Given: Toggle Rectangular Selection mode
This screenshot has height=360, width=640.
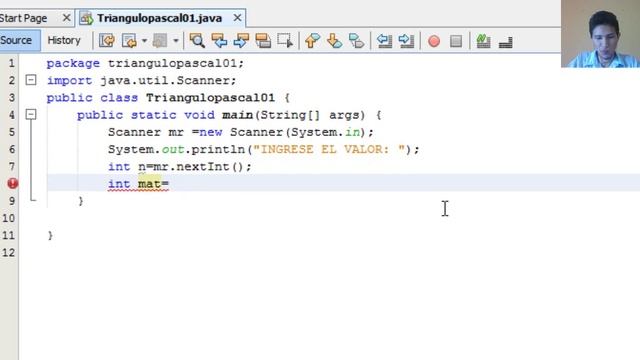Looking at the screenshot, I should (x=285, y=41).
